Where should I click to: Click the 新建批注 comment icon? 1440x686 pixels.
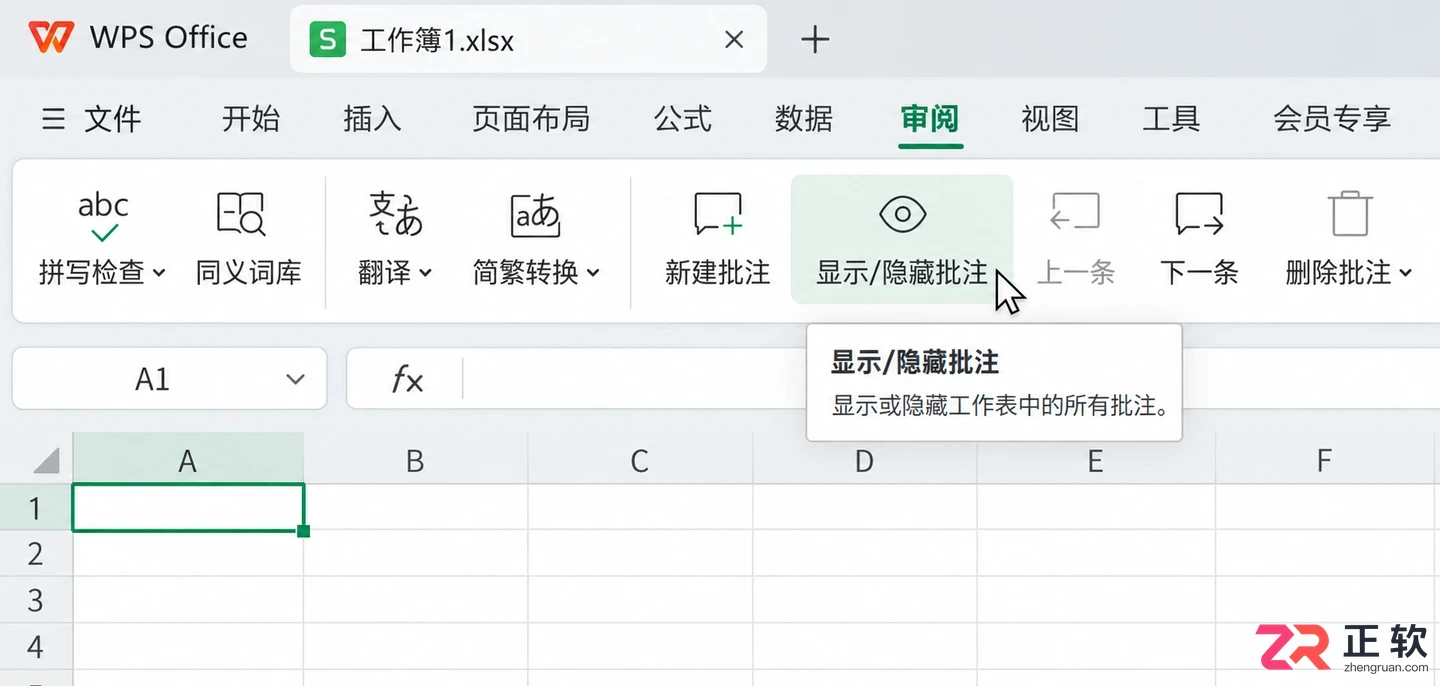pos(718,214)
